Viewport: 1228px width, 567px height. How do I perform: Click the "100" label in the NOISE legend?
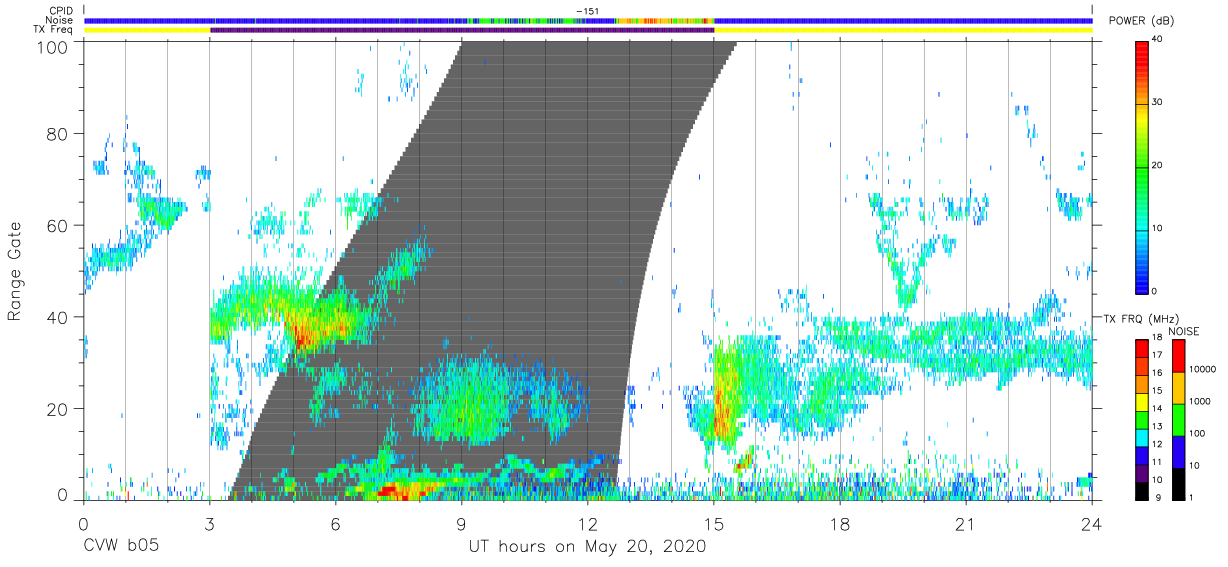[x=1199, y=433]
